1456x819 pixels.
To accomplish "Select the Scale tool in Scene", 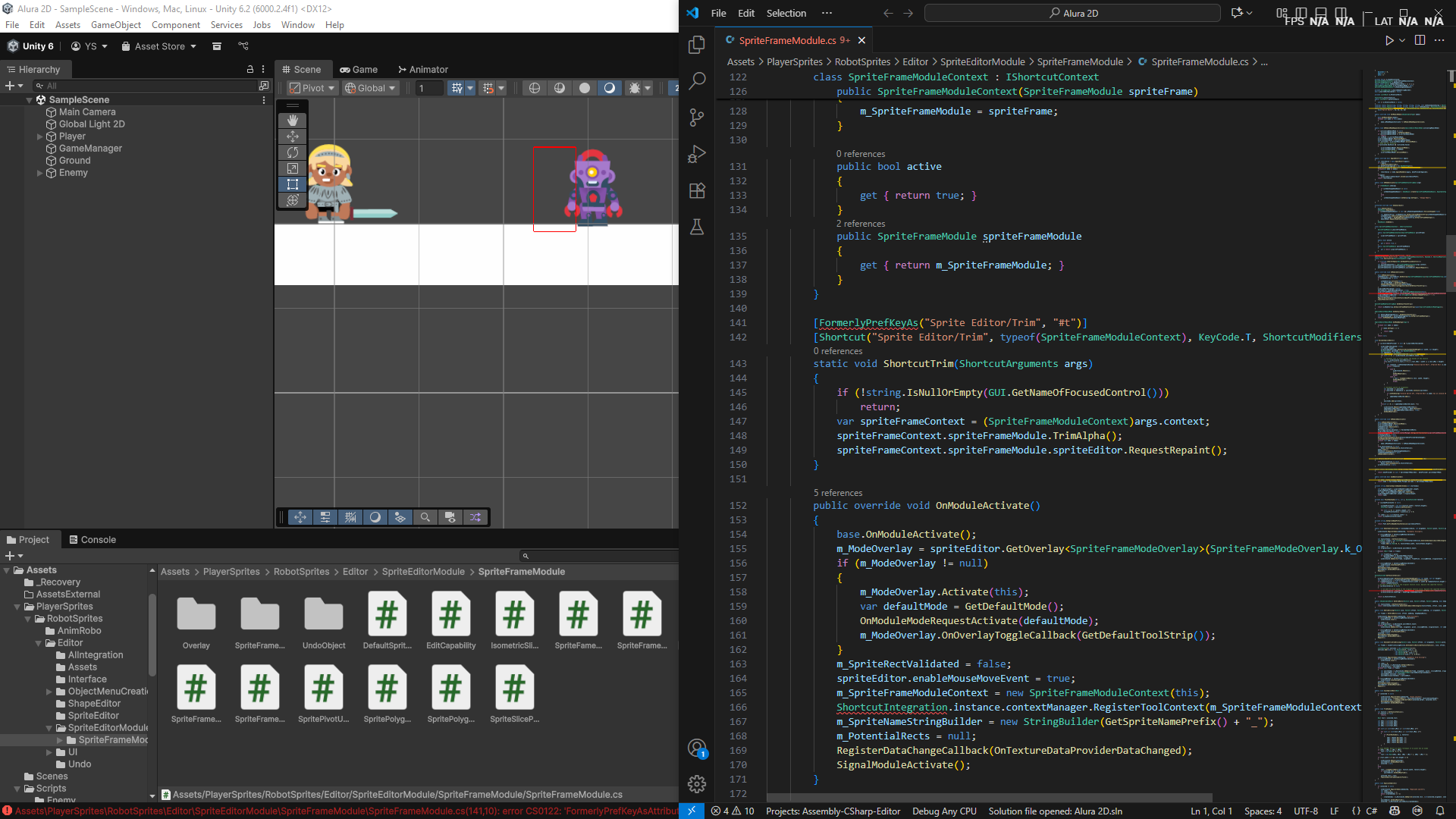I will pyautogui.click(x=293, y=168).
